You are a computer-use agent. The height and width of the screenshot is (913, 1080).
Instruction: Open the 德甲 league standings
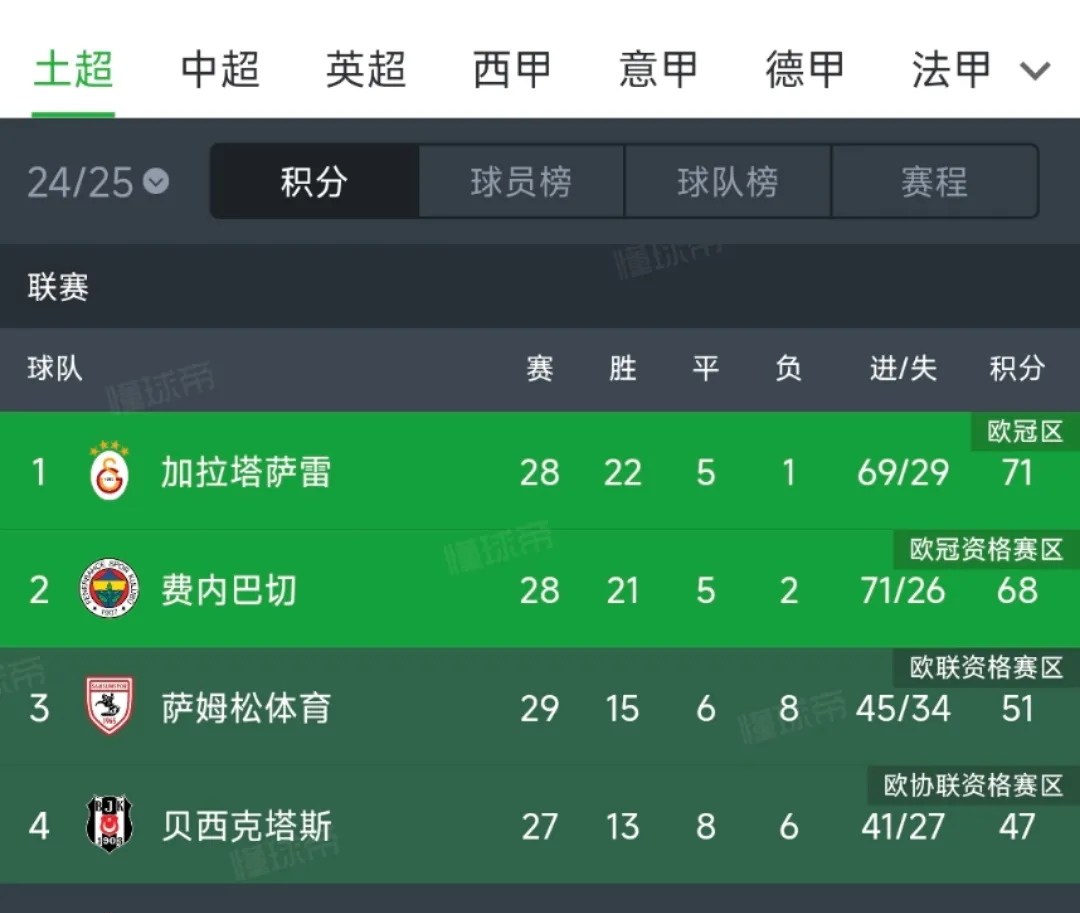(x=803, y=70)
